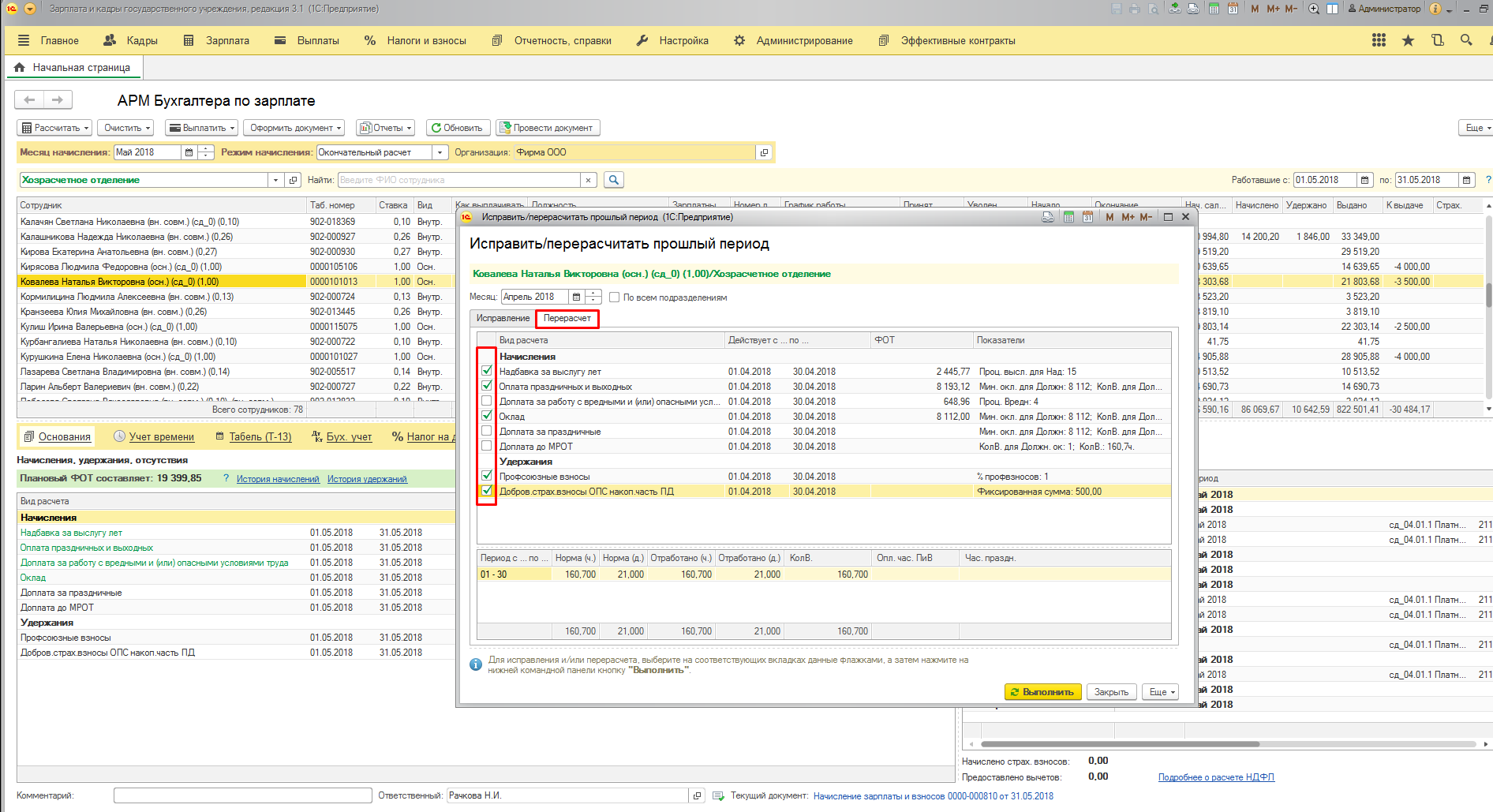
Task: Open calendar picker for Месяц начисления
Action: tap(189, 152)
